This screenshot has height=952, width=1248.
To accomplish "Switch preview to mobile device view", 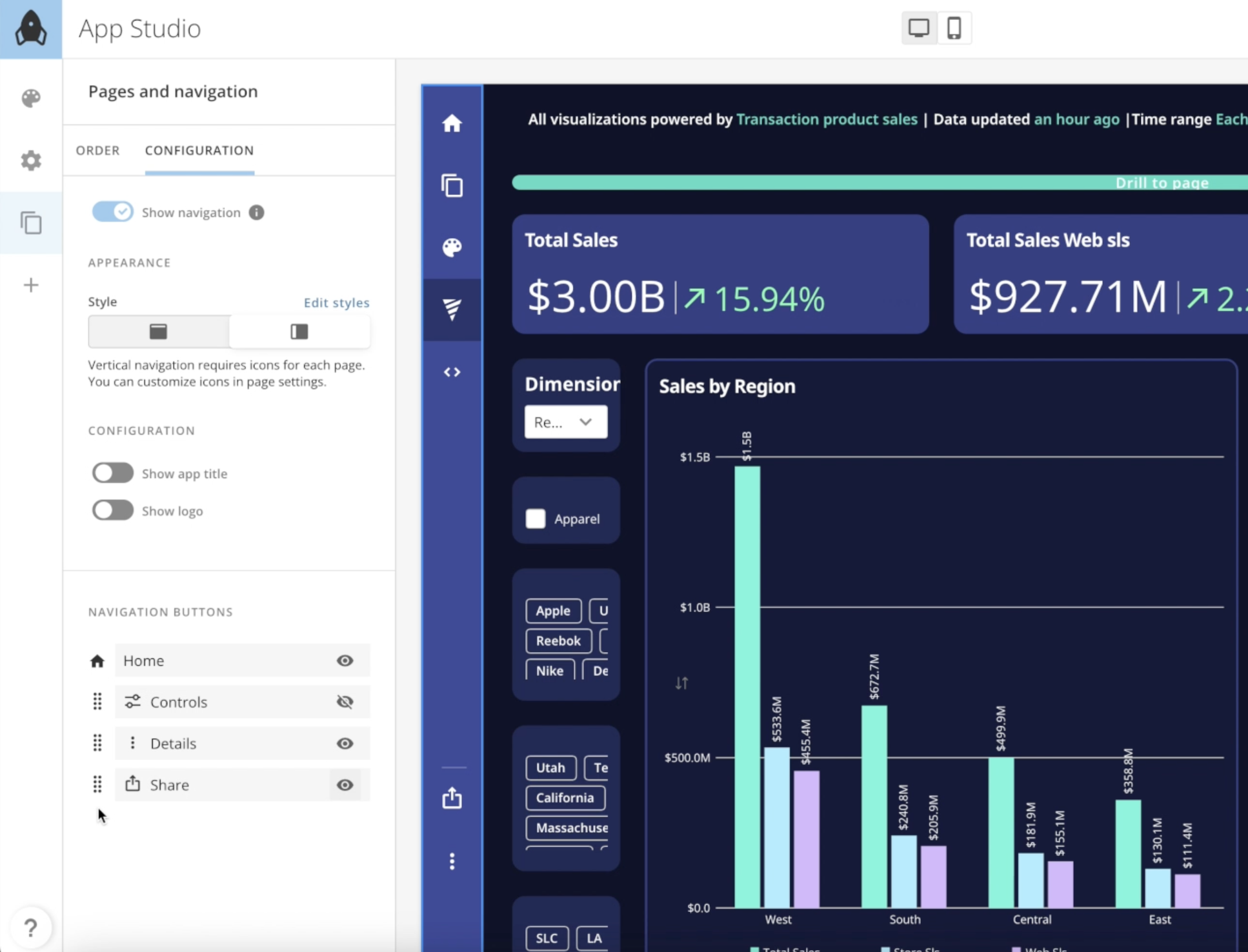I will coord(954,28).
